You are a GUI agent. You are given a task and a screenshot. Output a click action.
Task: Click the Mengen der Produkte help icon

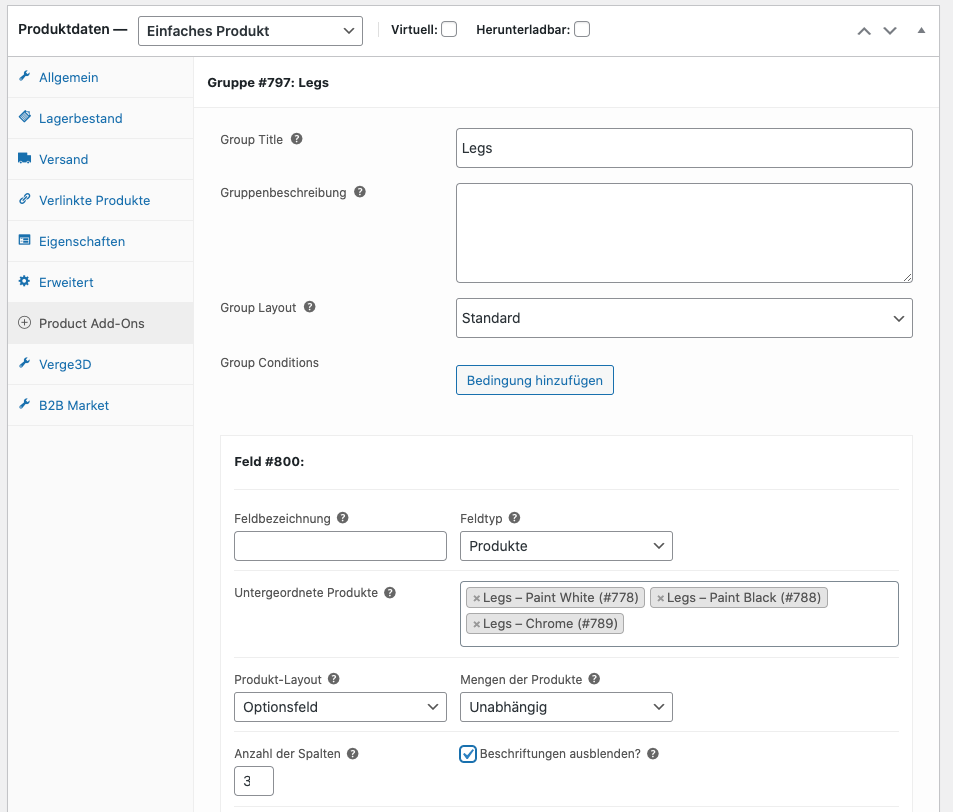[594, 679]
